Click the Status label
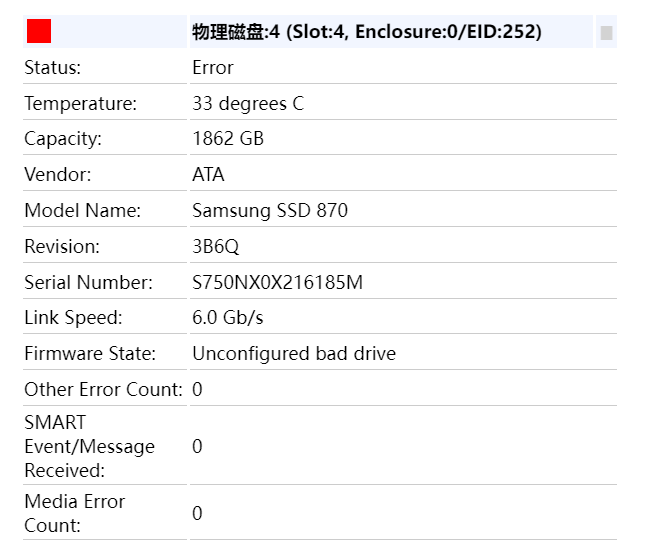The height and width of the screenshot is (546, 655). click(53, 68)
